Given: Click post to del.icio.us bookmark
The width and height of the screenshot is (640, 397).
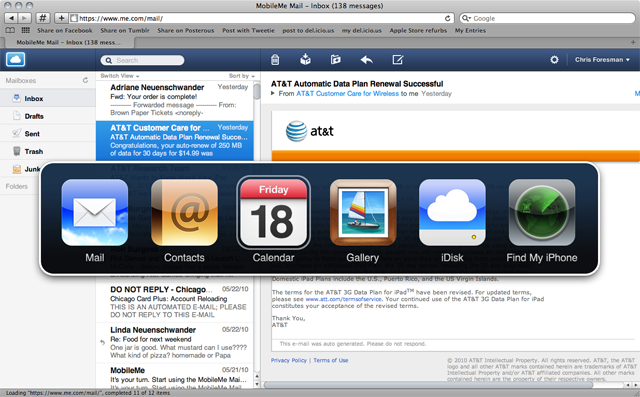Looking at the screenshot, I should tap(308, 30).
